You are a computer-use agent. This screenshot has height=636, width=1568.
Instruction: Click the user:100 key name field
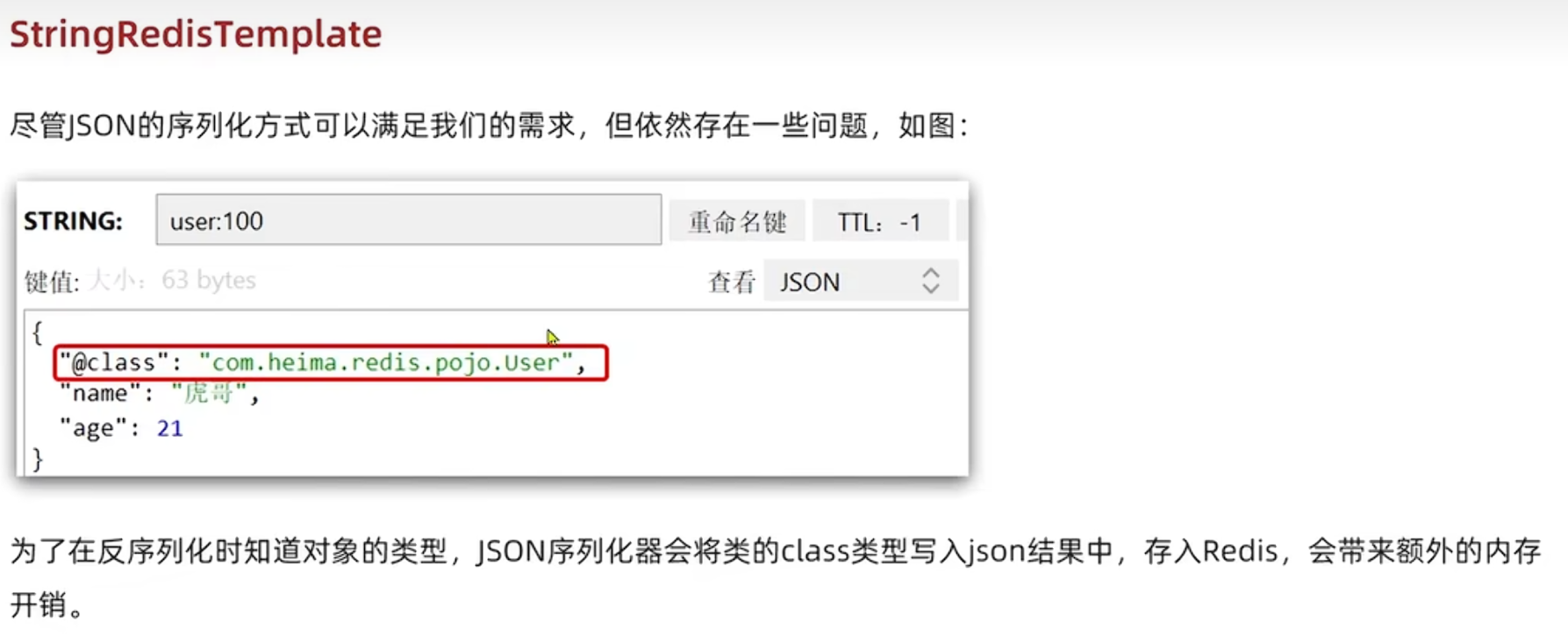[408, 220]
